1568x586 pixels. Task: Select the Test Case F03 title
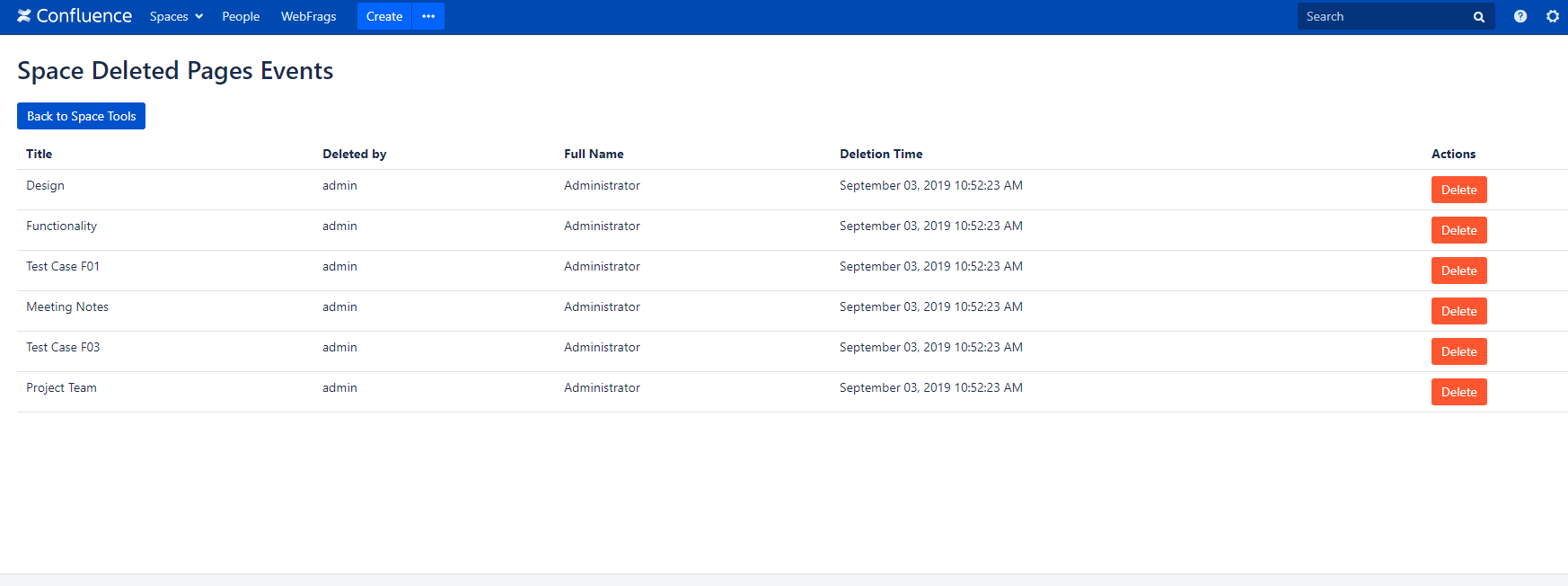coord(63,347)
